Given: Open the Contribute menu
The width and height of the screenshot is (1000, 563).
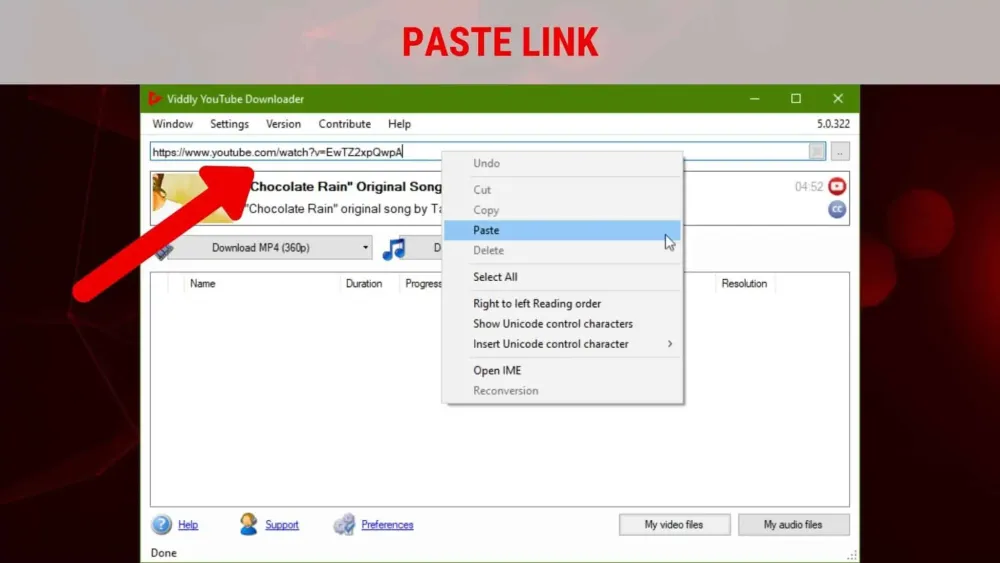Looking at the screenshot, I should (x=344, y=124).
